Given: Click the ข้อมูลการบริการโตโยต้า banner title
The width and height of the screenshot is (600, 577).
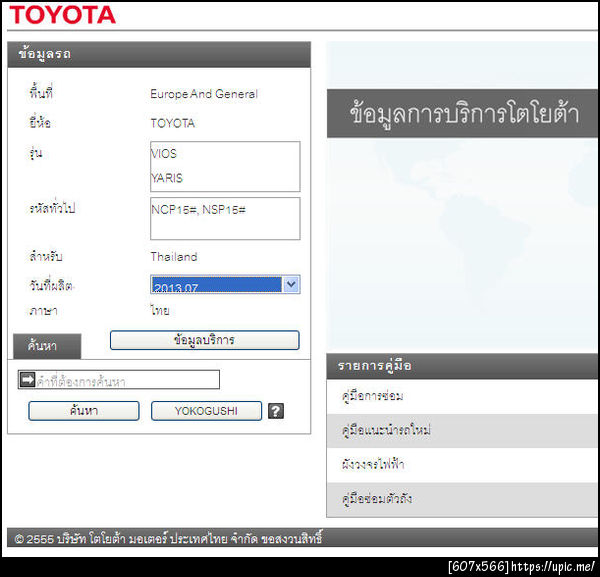Looking at the screenshot, I should (464, 114).
